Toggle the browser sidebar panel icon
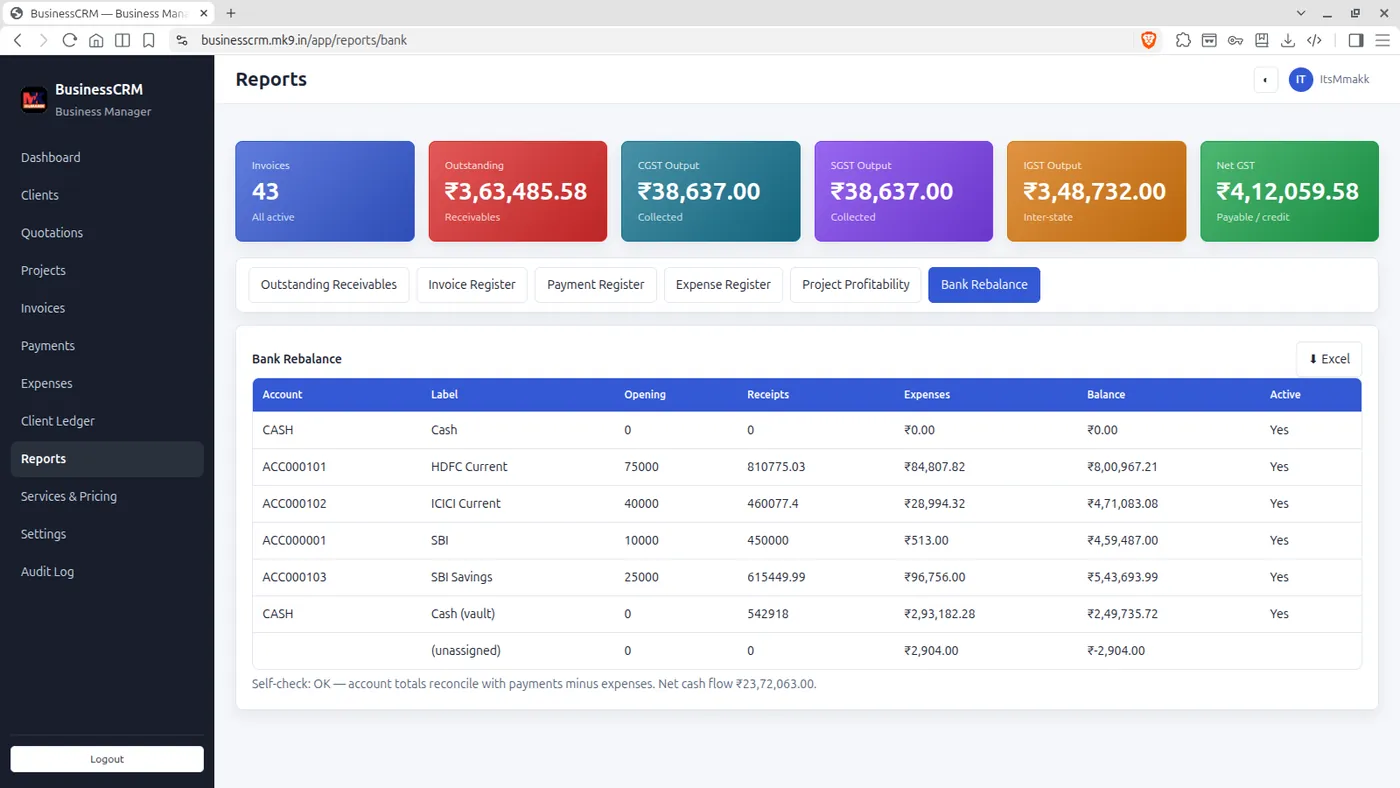 tap(1356, 40)
